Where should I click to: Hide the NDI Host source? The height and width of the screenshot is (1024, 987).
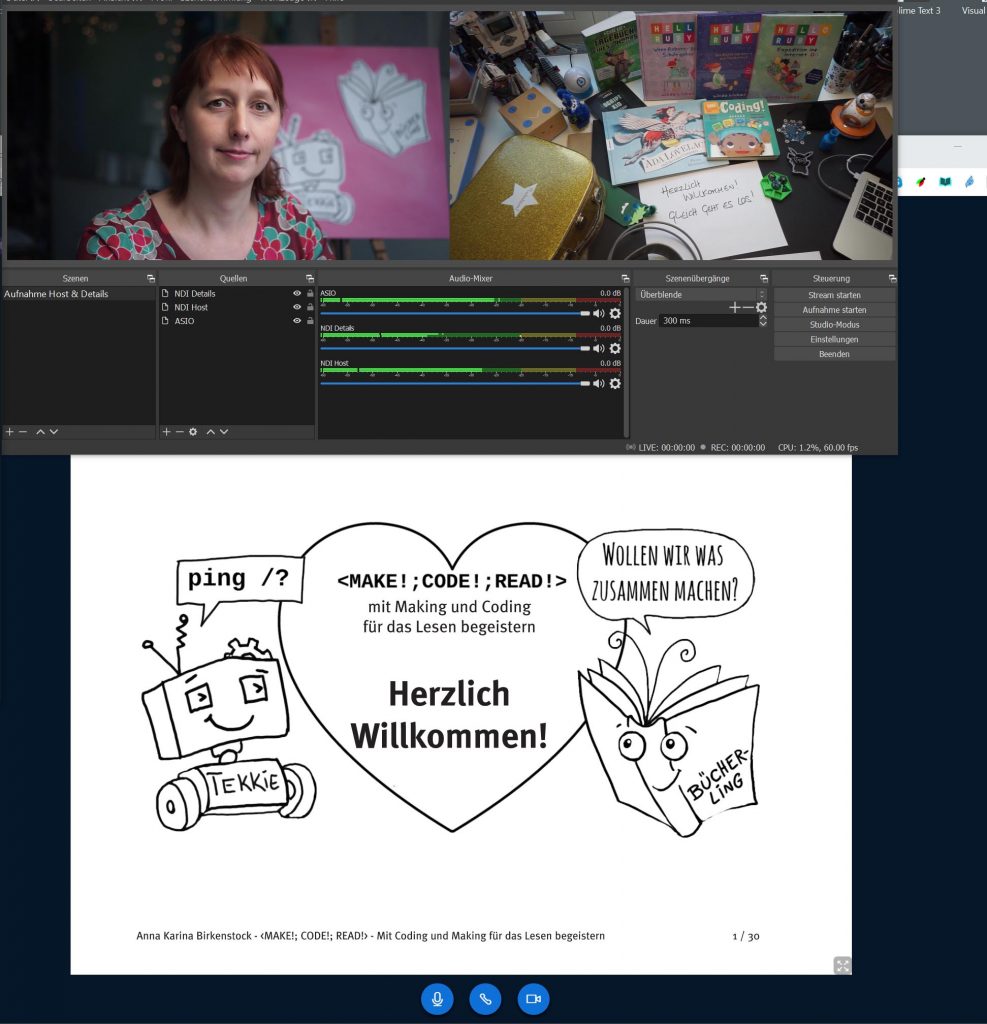297,307
